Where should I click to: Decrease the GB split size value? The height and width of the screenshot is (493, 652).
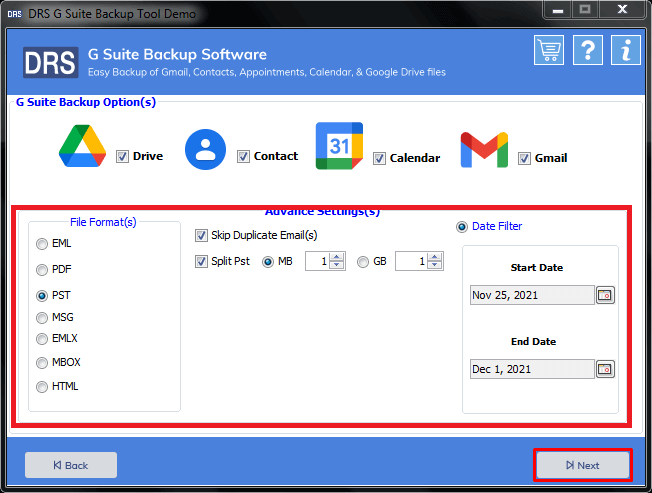435,265
